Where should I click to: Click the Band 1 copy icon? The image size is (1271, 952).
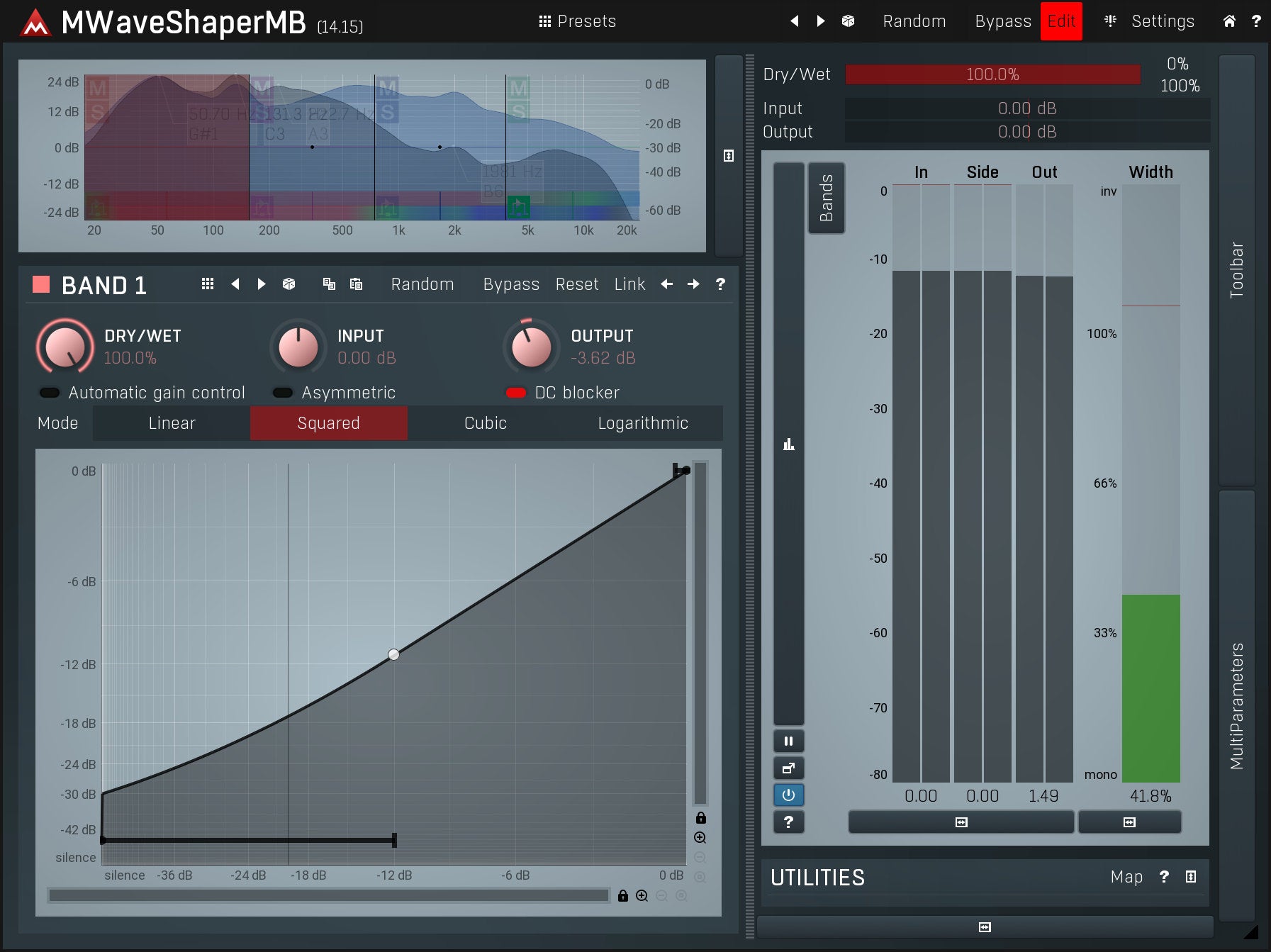329,284
